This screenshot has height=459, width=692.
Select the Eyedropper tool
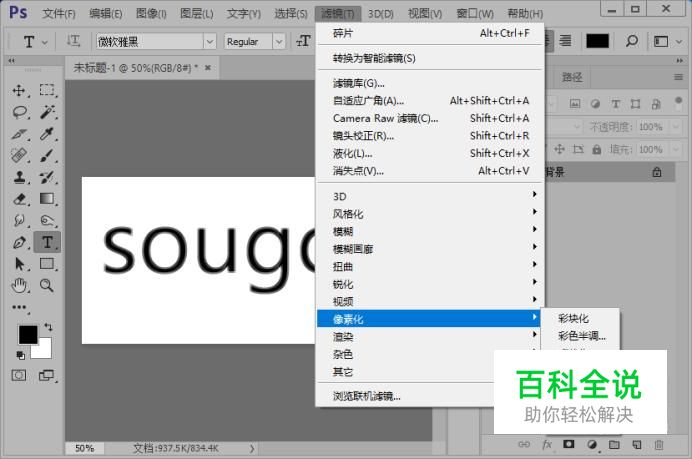[x=47, y=134]
